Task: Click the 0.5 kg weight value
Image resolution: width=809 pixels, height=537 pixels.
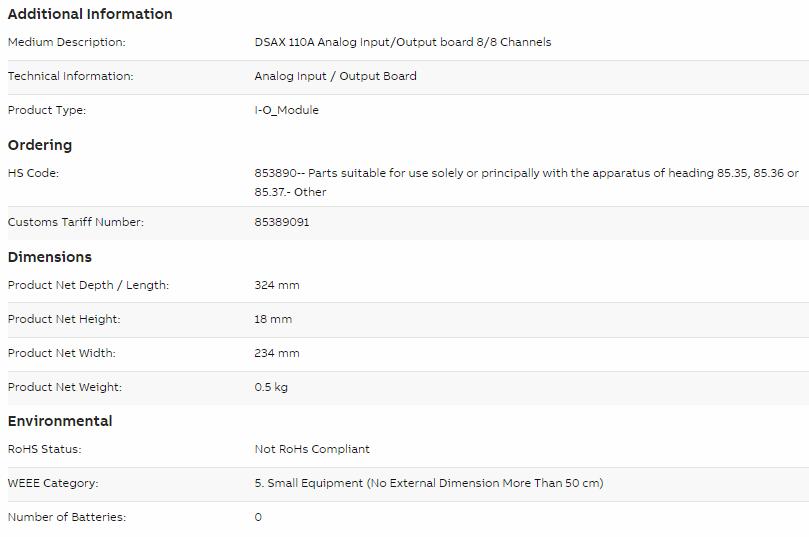Action: (271, 387)
